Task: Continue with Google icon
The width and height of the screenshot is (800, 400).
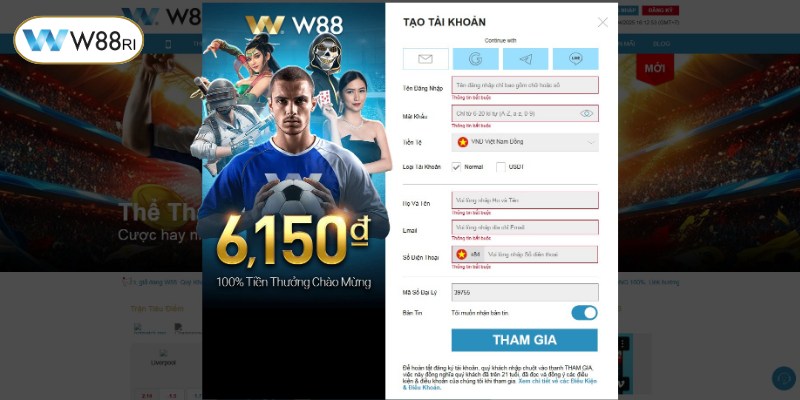Action: coord(476,59)
